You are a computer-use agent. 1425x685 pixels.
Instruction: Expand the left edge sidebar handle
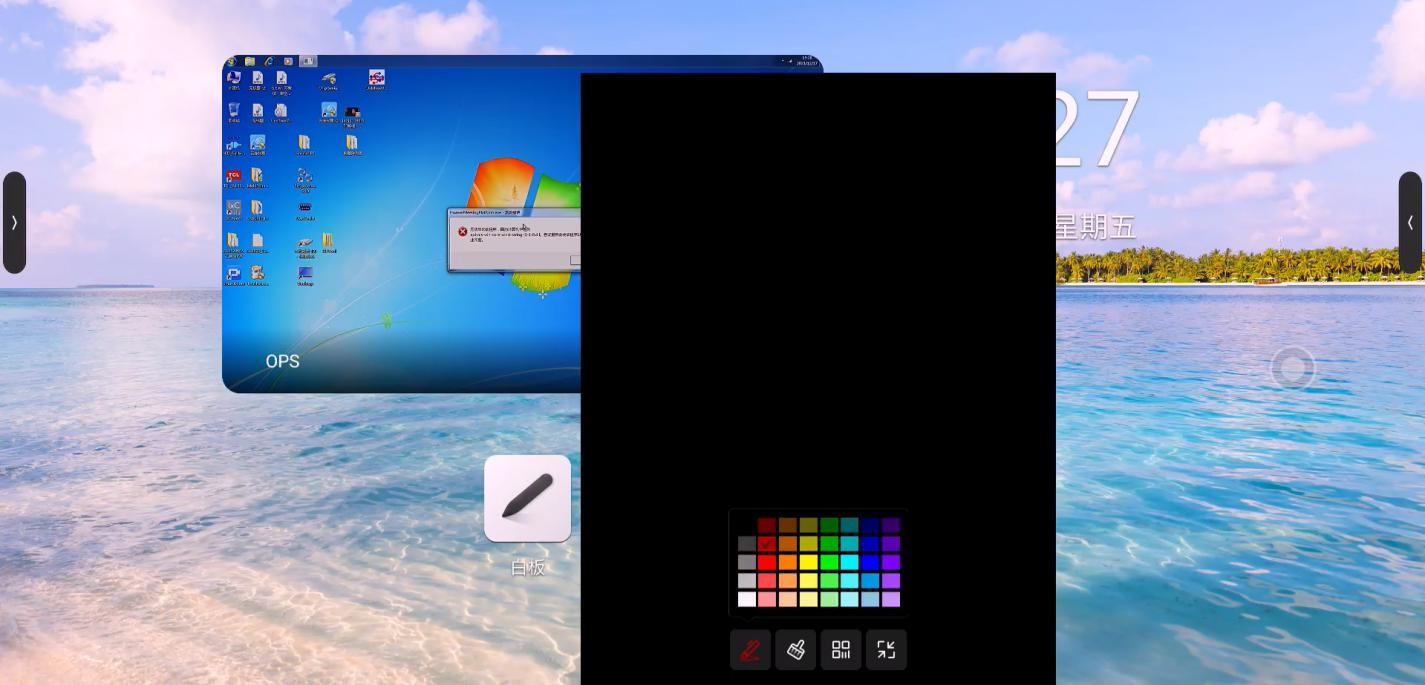14,223
